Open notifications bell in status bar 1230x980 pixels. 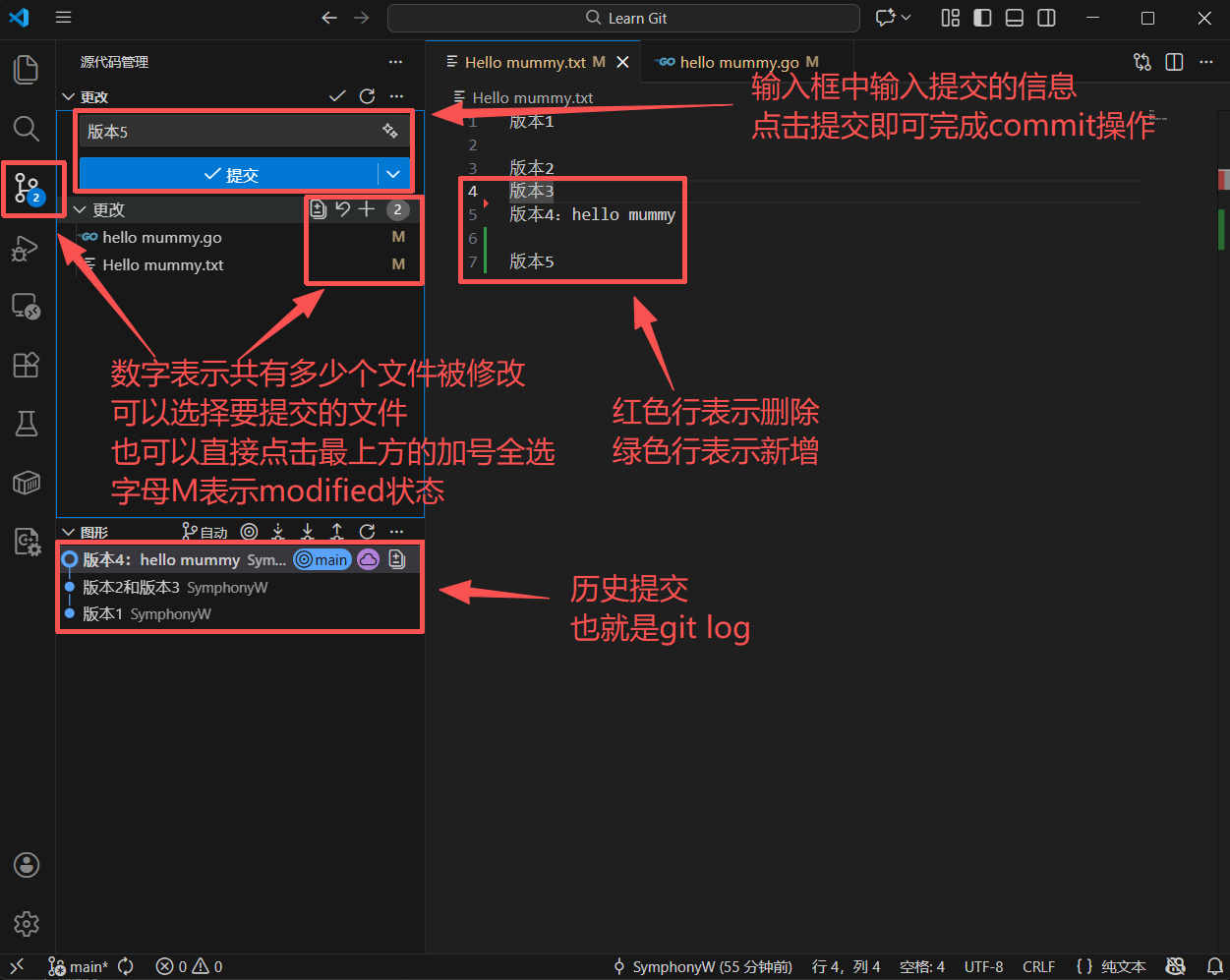tap(1215, 967)
